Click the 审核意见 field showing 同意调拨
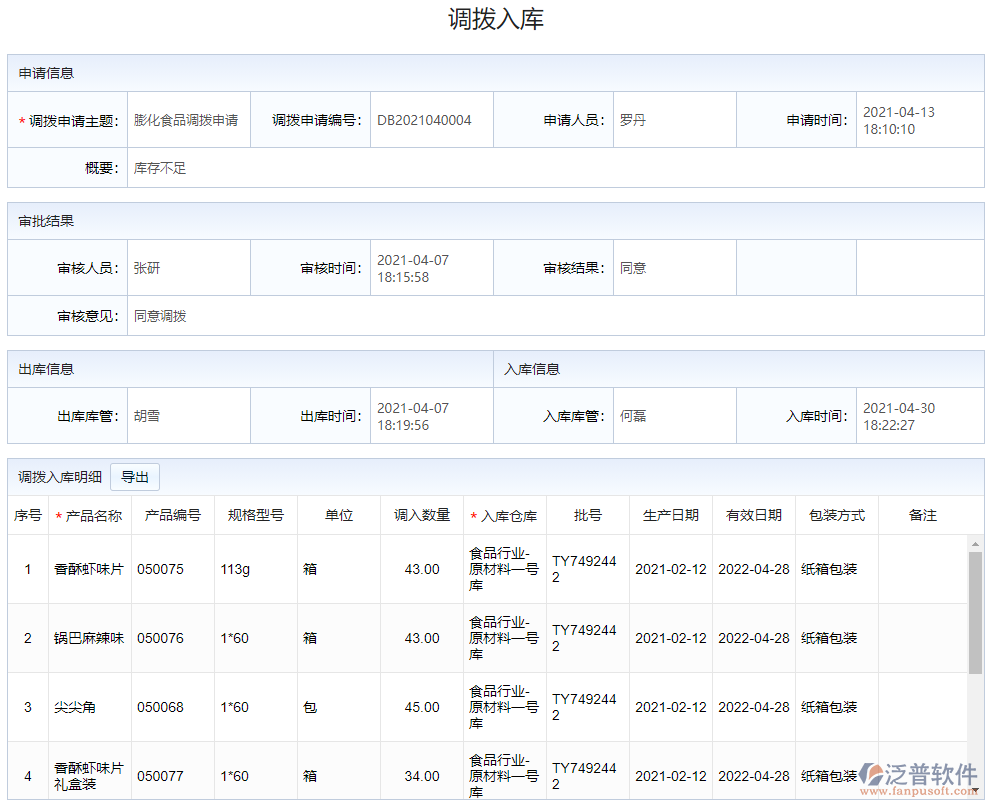Image resolution: width=988 pixels, height=807 pixels. 160,316
